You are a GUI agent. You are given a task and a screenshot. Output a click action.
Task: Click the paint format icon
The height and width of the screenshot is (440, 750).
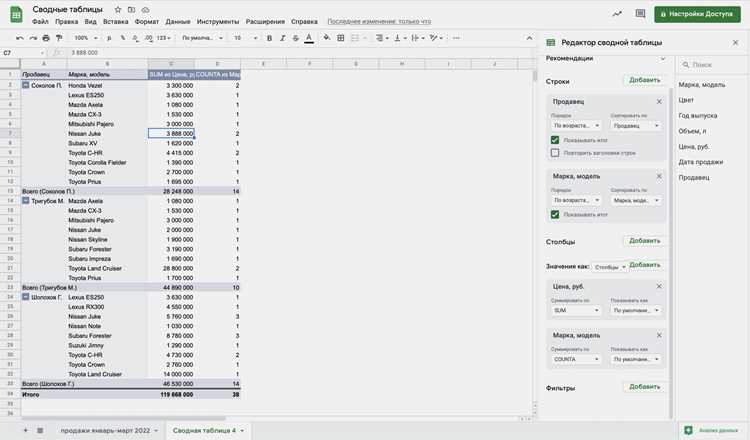[59, 38]
